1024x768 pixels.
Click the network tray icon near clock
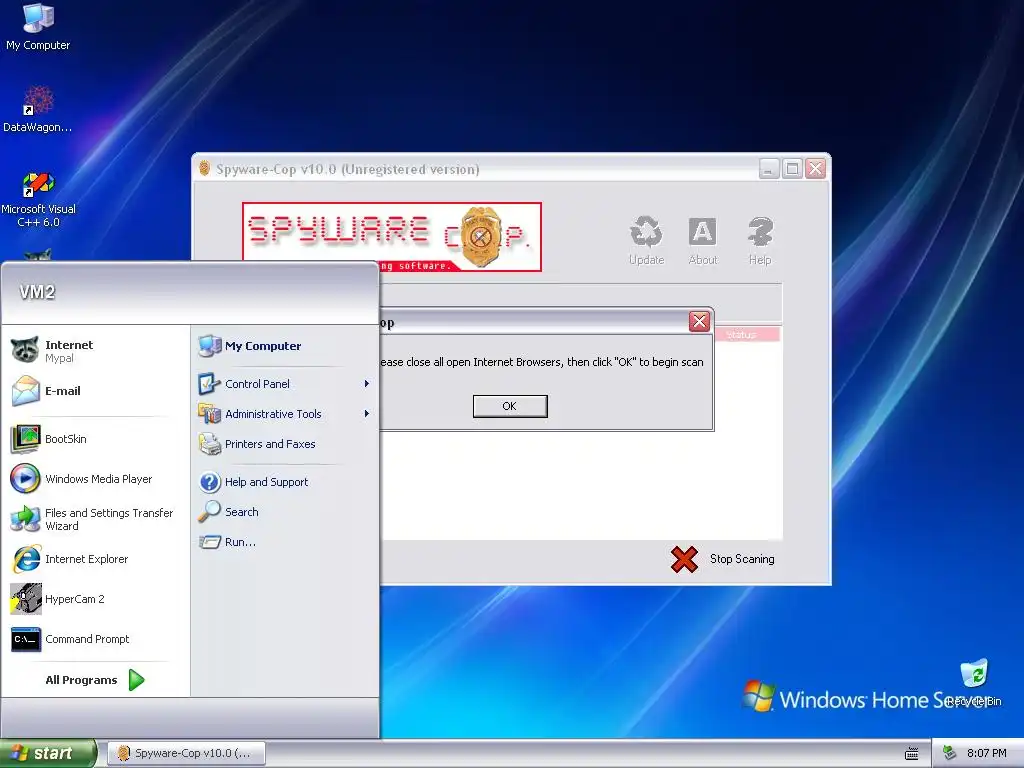coord(949,753)
